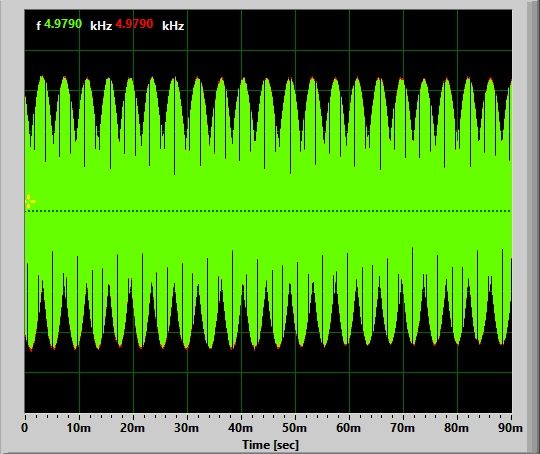Click the 60m time axis label
540x454 pixels.
[349, 428]
